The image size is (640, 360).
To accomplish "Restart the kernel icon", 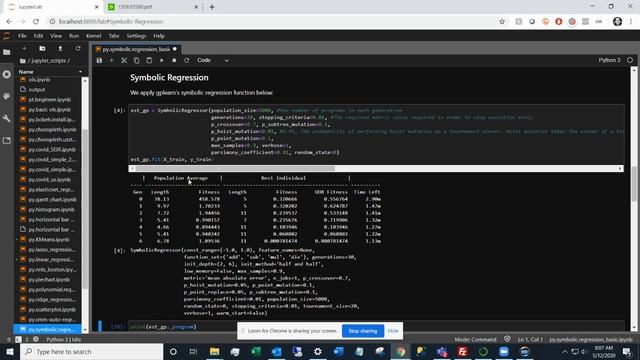I will pos(187,60).
